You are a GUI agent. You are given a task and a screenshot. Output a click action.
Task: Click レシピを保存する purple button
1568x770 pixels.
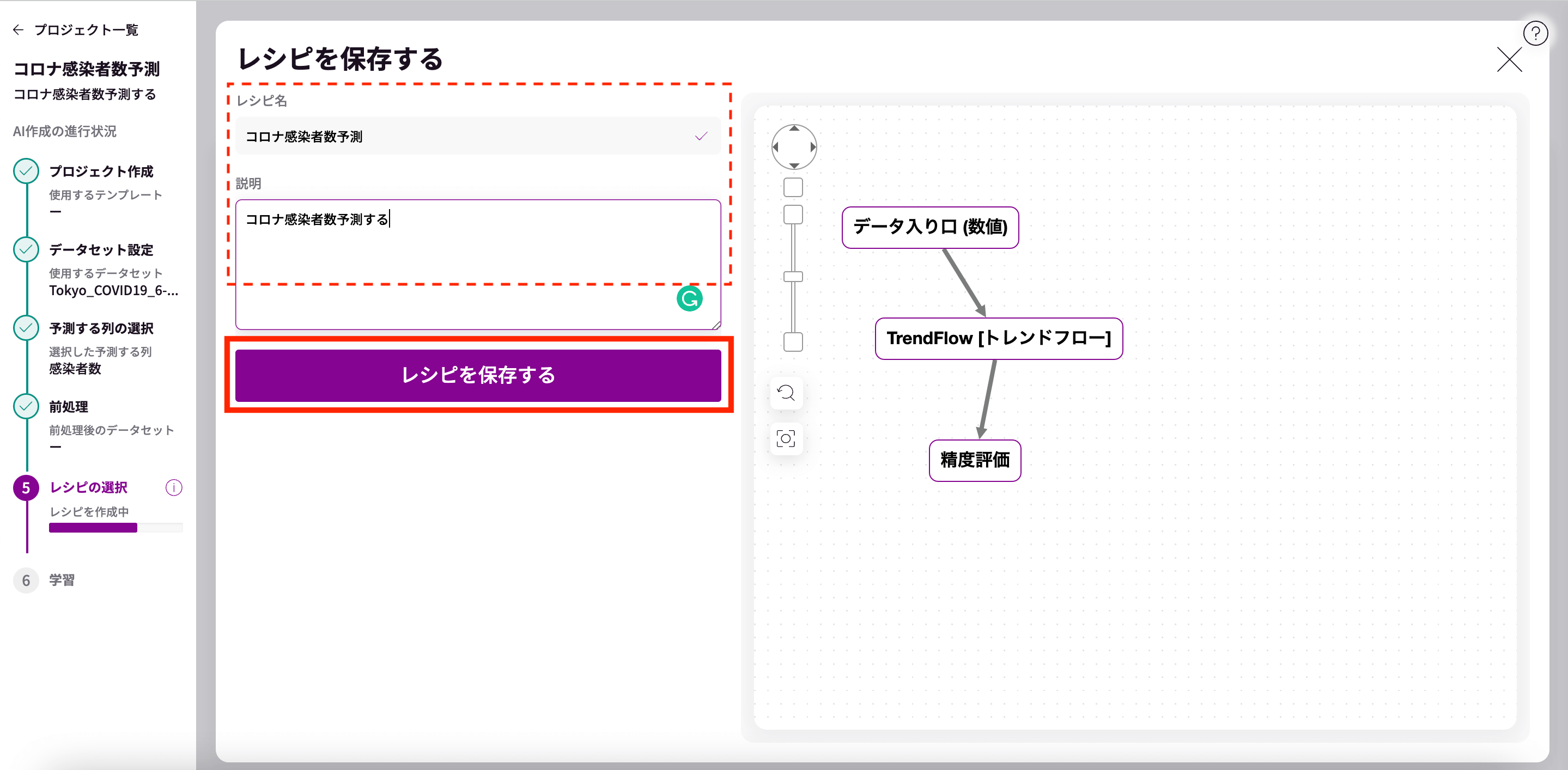(478, 375)
